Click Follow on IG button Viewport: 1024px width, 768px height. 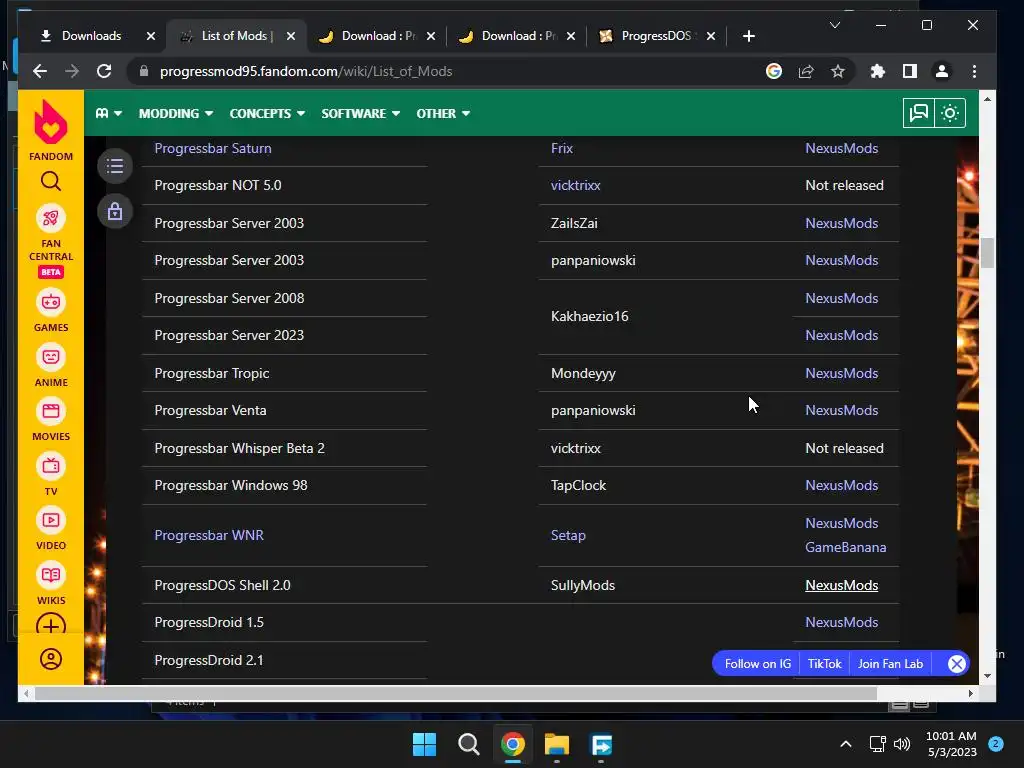[758, 664]
